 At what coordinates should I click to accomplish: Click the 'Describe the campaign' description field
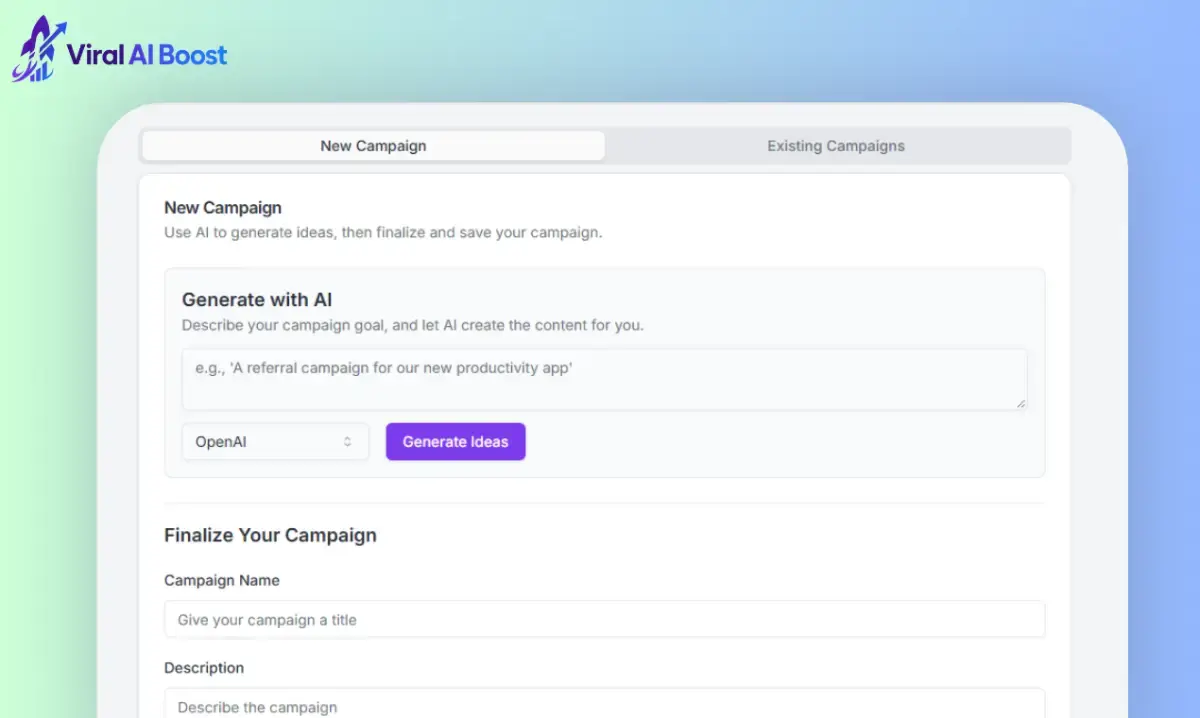[x=604, y=703]
